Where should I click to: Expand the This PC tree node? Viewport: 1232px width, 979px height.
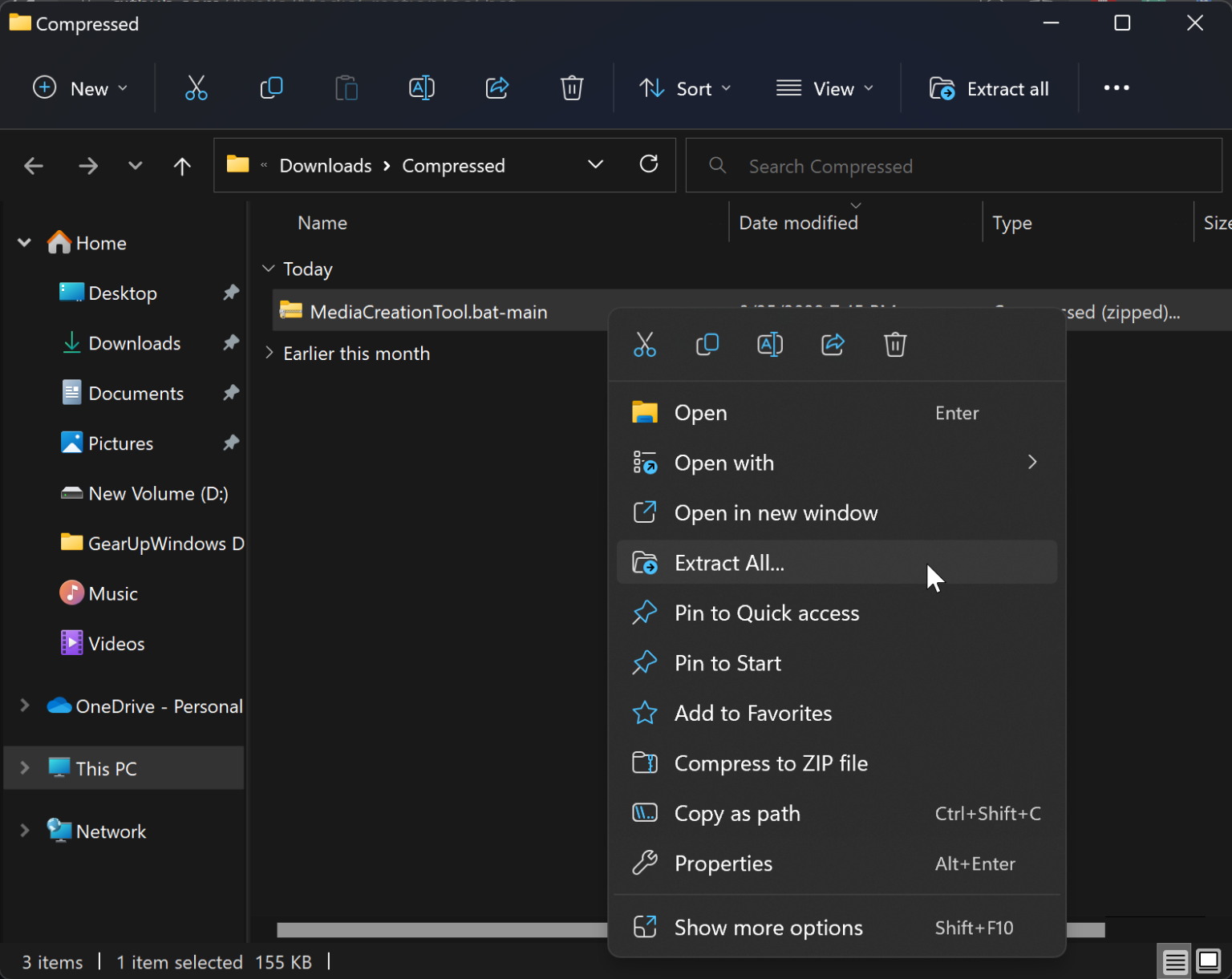click(25, 768)
